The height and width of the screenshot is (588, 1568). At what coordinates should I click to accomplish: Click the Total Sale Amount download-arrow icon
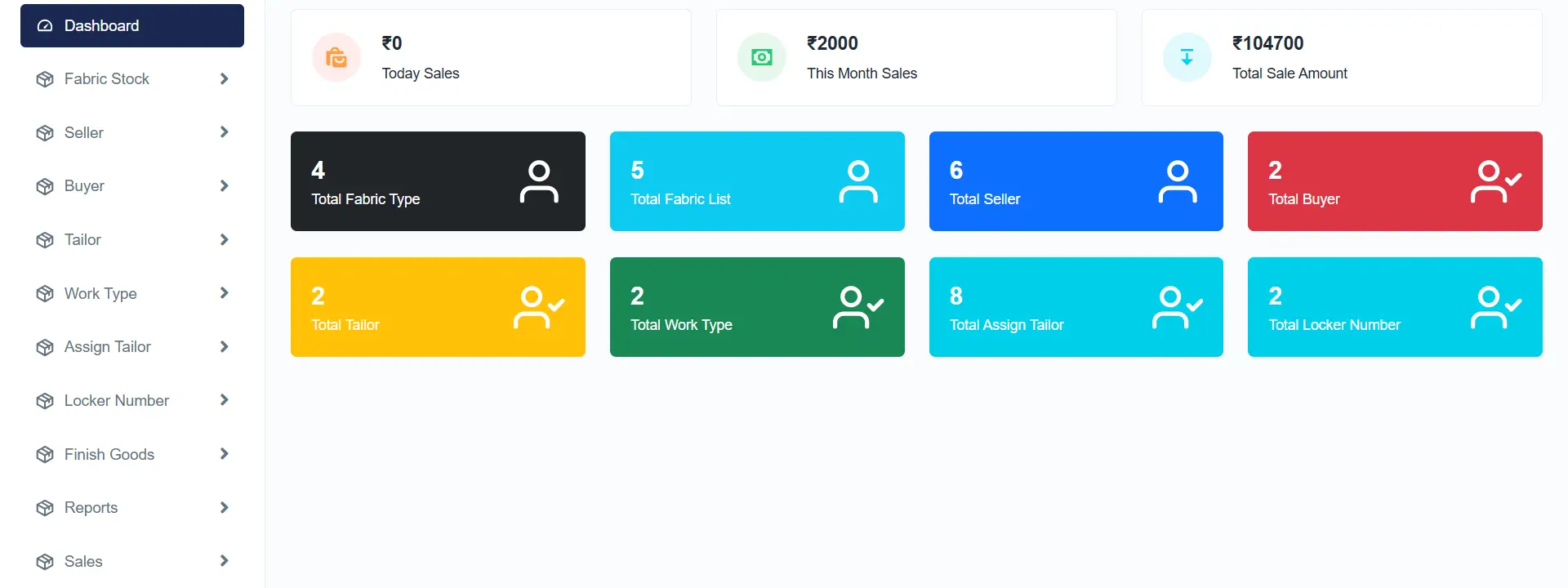1187,57
